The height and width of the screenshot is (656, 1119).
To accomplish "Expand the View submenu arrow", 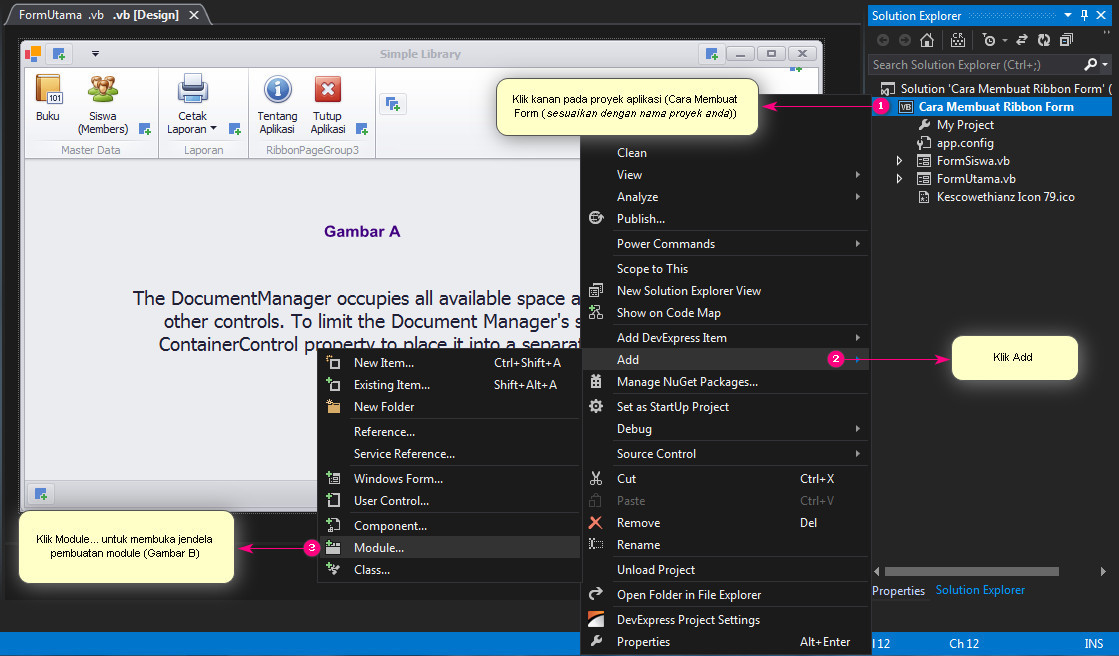I will coord(857,174).
